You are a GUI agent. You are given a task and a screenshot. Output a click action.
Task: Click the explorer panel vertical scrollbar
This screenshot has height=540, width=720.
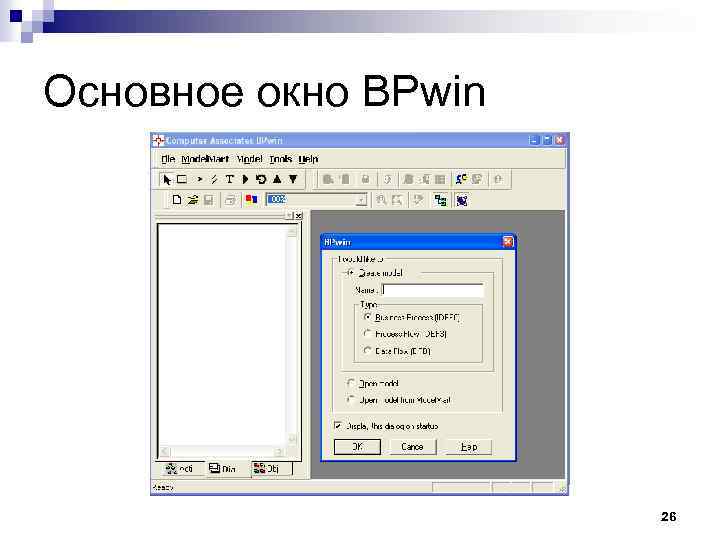click(x=292, y=335)
